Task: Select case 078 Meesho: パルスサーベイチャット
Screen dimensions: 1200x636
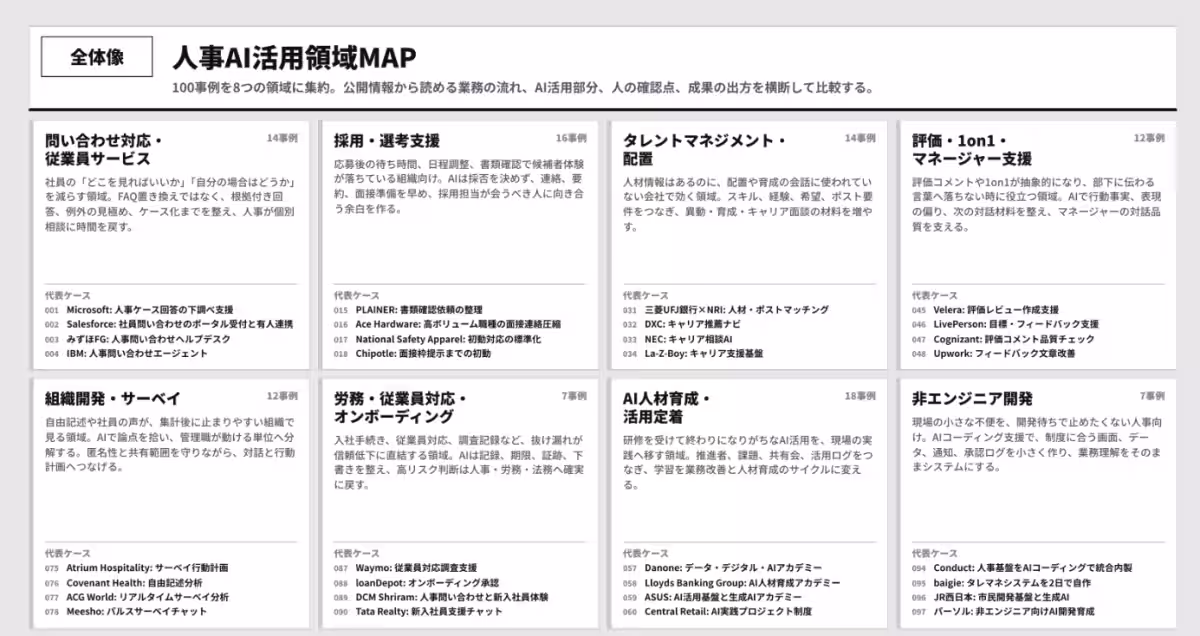Action: click(126, 611)
